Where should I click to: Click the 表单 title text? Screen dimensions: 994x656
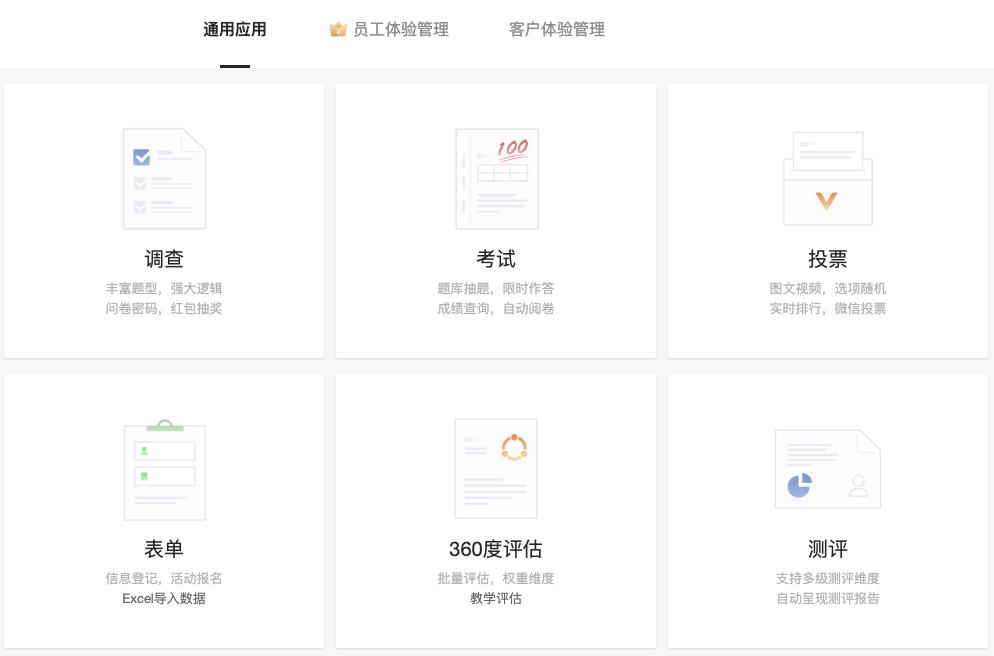tap(164, 548)
